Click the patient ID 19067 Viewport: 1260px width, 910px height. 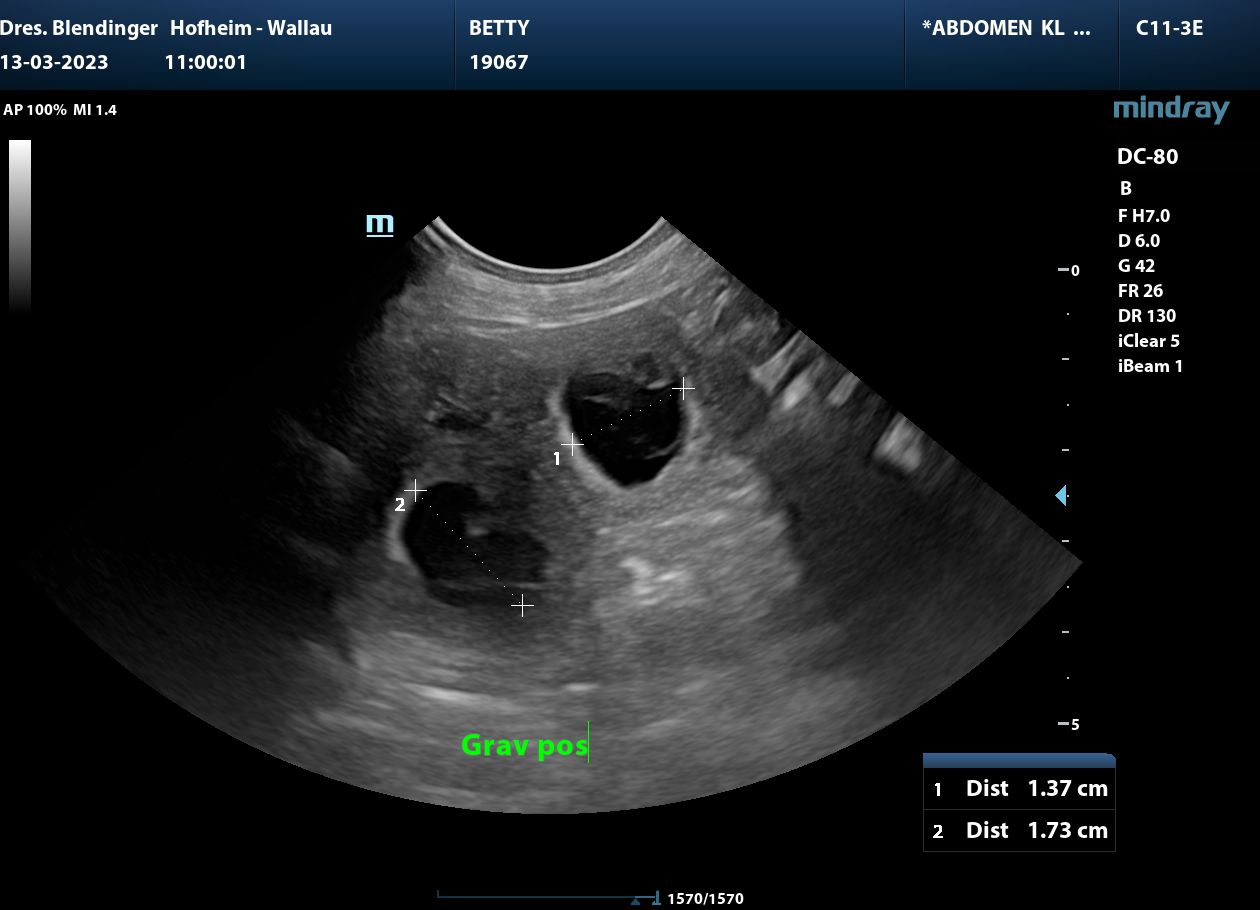498,62
